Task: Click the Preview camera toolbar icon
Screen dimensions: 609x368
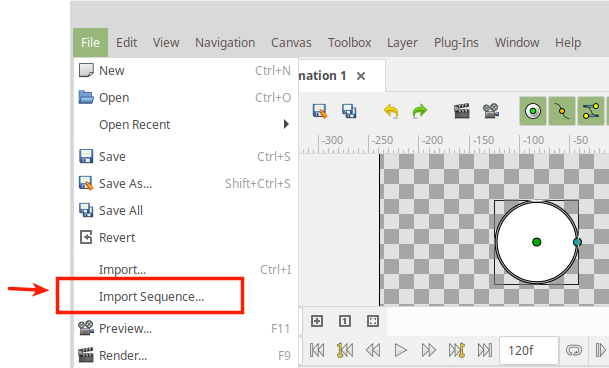Action: 491,111
